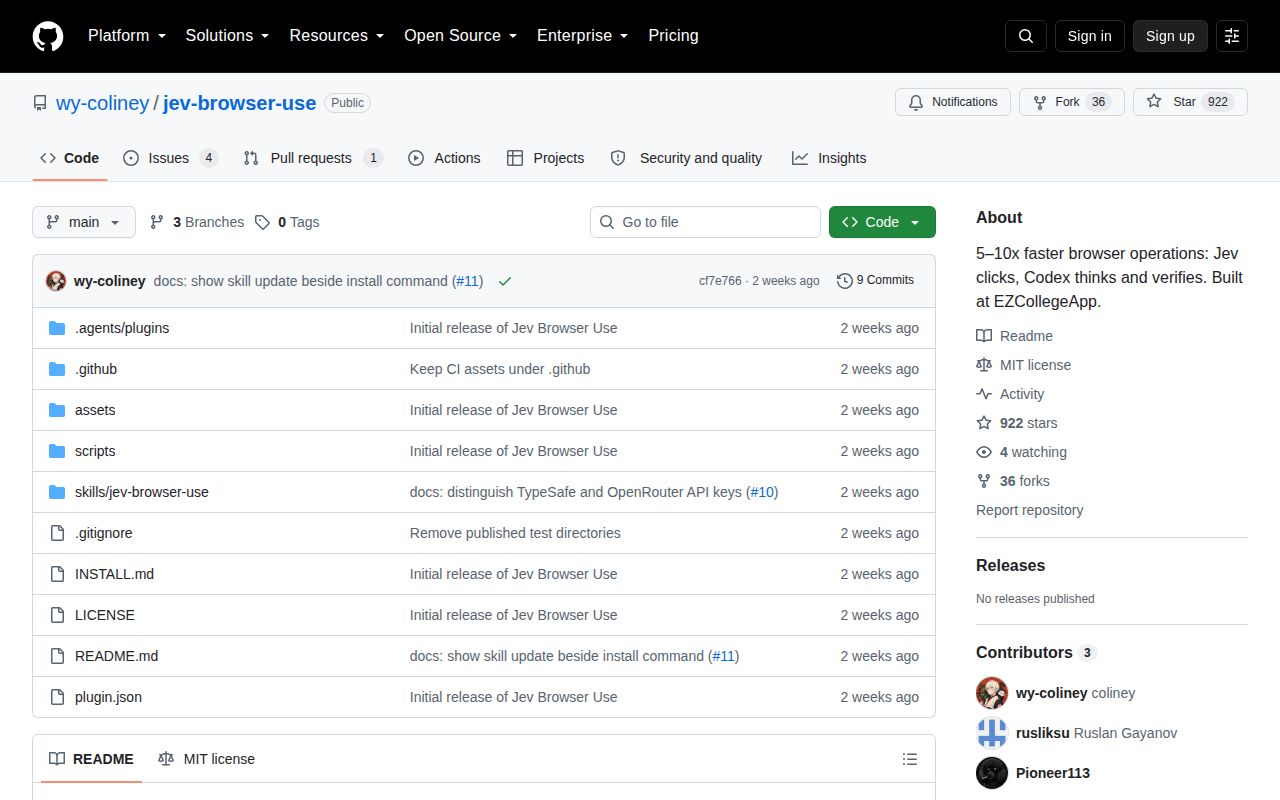Viewport: 1280px width, 800px height.
Task: Open the Pricing link in header
Action: coord(673,36)
